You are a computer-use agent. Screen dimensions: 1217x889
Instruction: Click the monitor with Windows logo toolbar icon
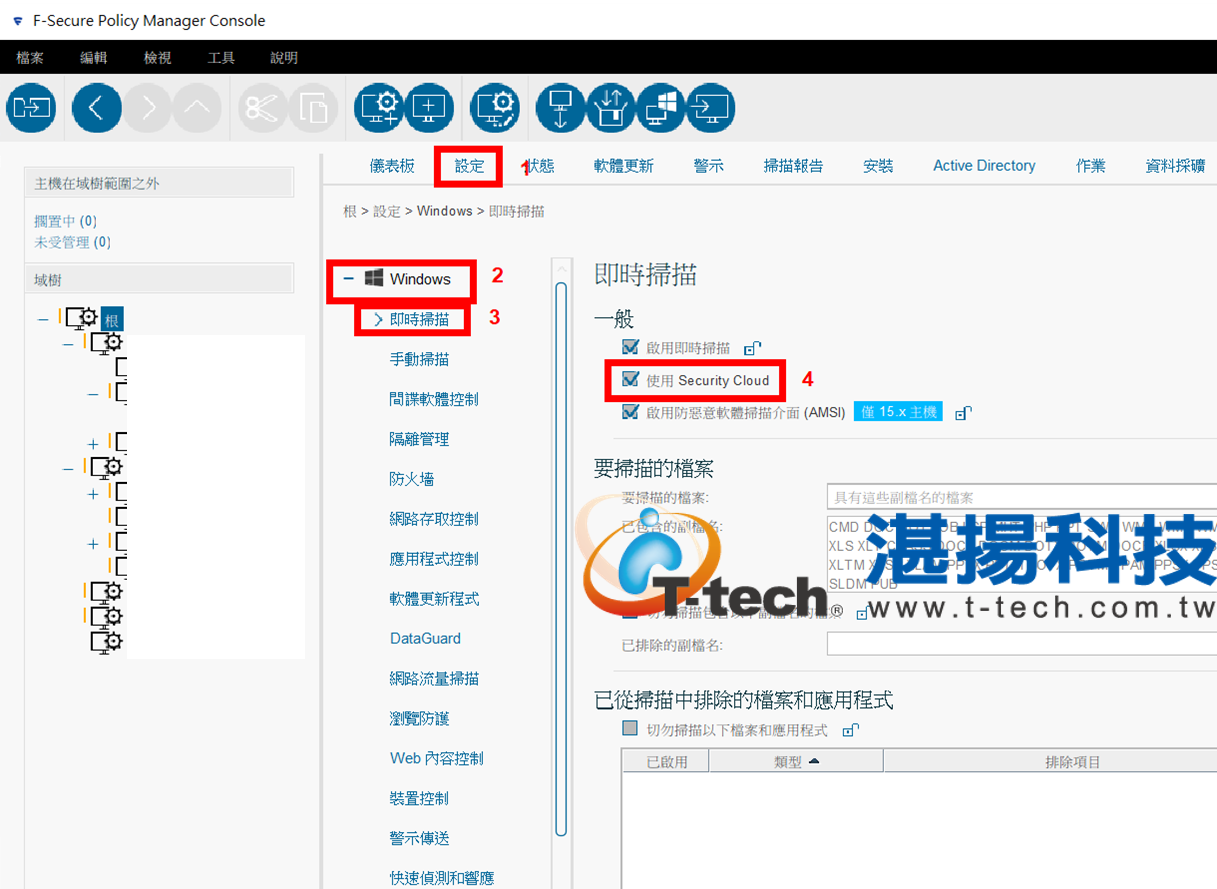coord(660,107)
